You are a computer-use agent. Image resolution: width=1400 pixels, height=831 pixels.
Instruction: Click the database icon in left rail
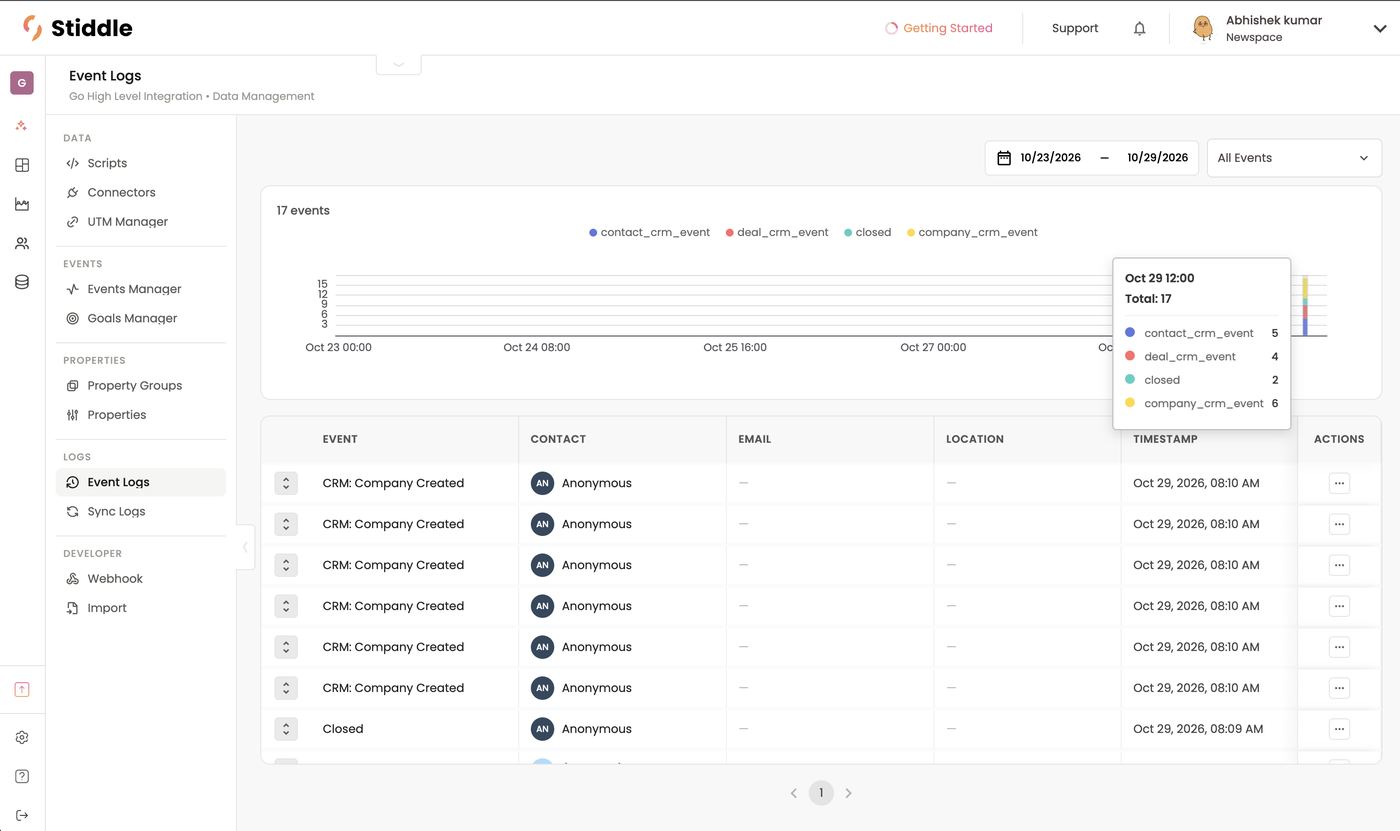[x=22, y=282]
